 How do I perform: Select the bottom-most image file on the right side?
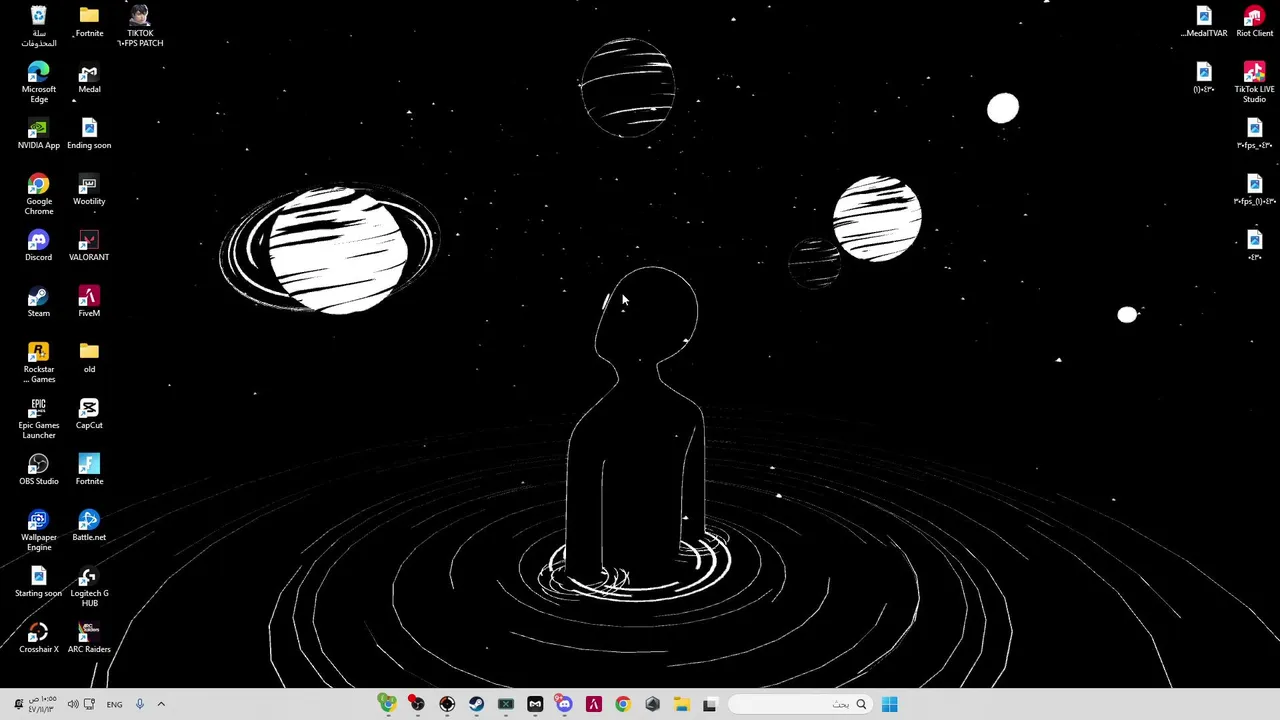[x=1254, y=246]
